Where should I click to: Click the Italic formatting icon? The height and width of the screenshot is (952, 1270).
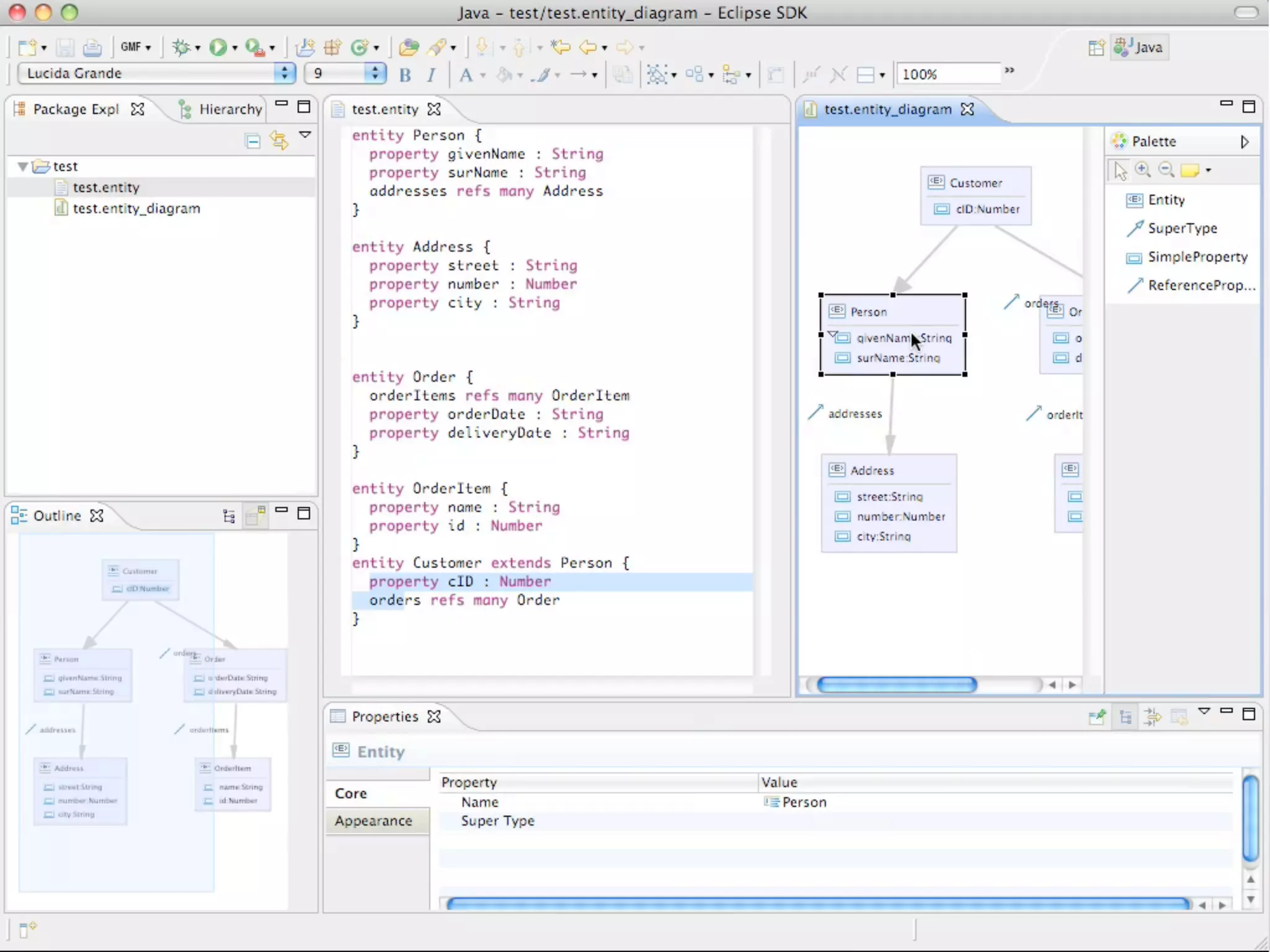click(x=432, y=75)
